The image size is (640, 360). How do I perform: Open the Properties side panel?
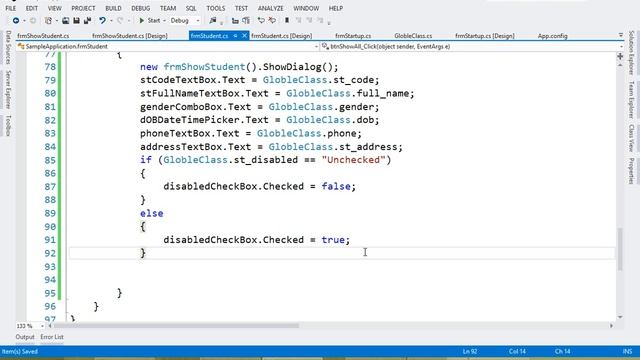click(631, 171)
